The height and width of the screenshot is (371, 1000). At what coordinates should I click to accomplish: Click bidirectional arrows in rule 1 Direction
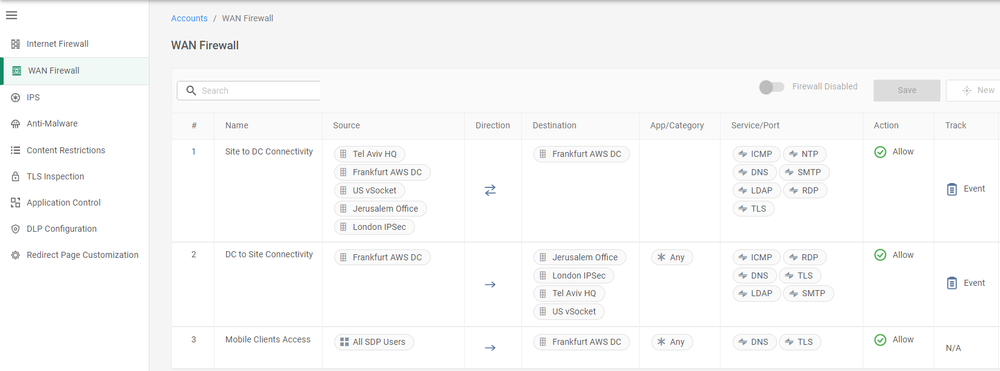[x=490, y=190]
